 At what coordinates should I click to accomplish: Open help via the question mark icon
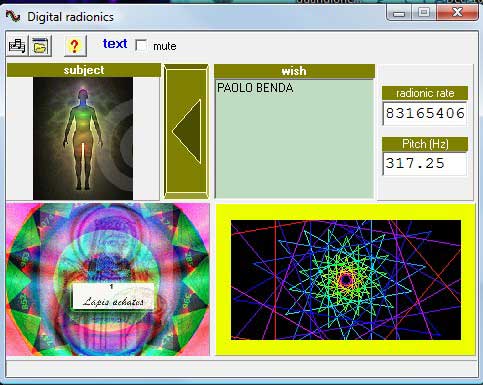[x=75, y=46]
